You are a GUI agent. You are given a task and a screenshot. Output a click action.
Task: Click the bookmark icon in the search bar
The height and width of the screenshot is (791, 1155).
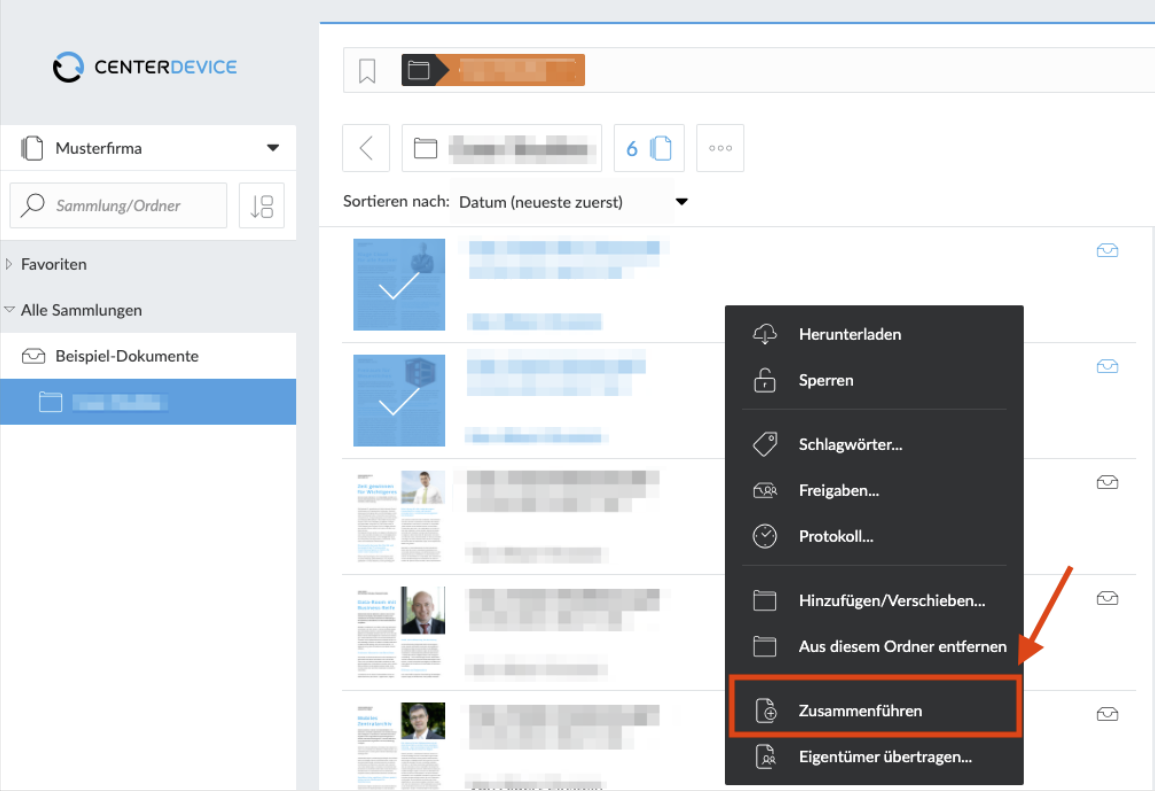coord(367,71)
